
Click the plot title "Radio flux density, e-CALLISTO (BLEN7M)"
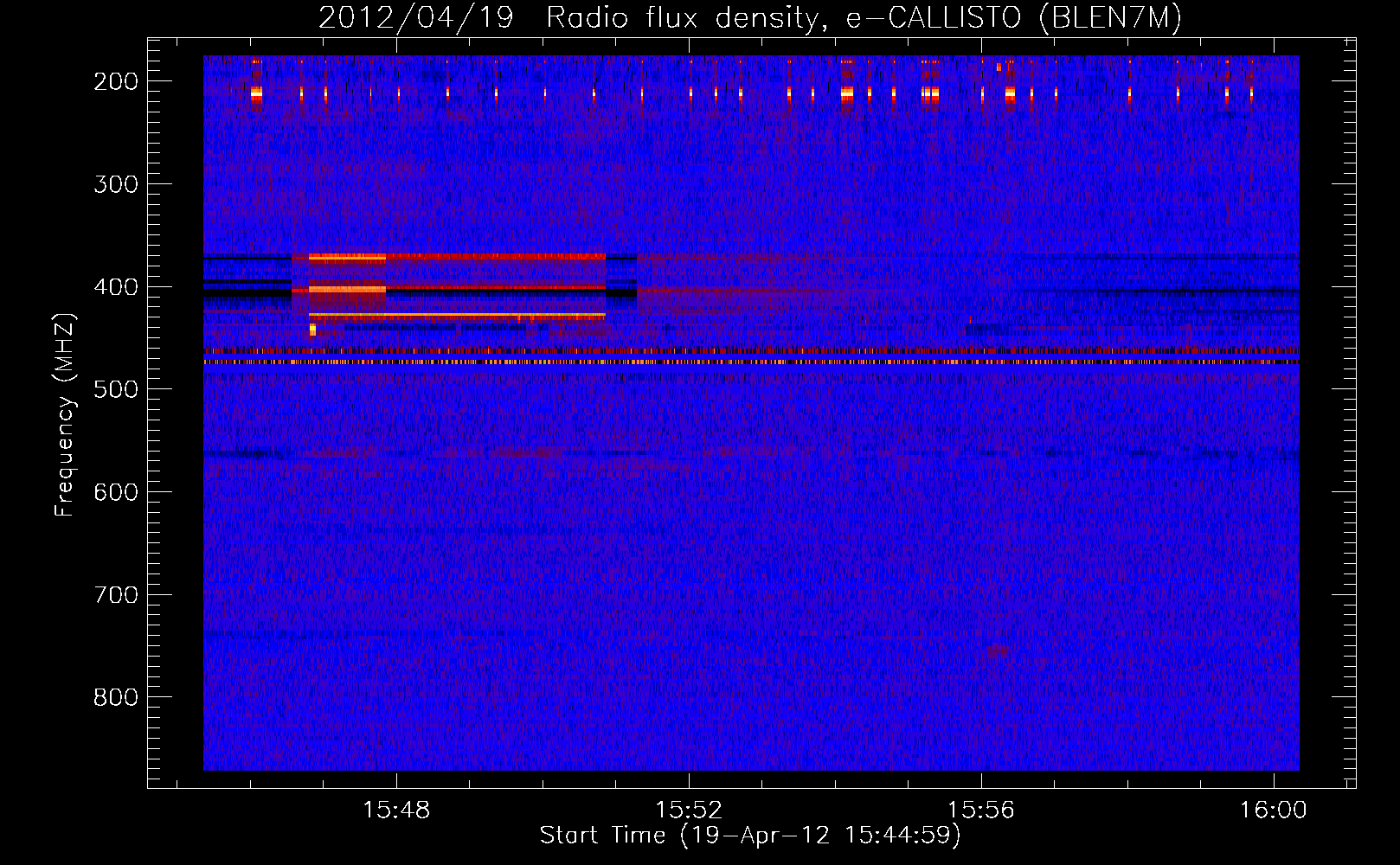pos(864,18)
